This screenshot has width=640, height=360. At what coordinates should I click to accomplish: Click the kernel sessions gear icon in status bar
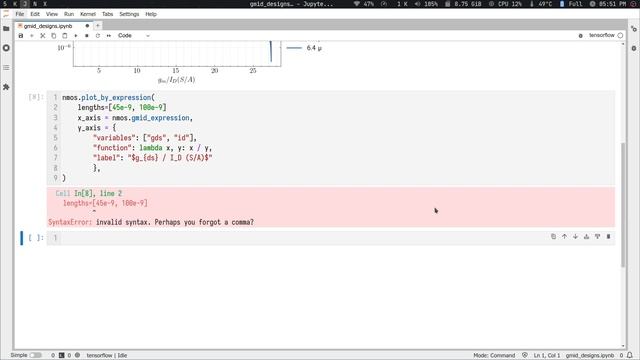[77, 355]
